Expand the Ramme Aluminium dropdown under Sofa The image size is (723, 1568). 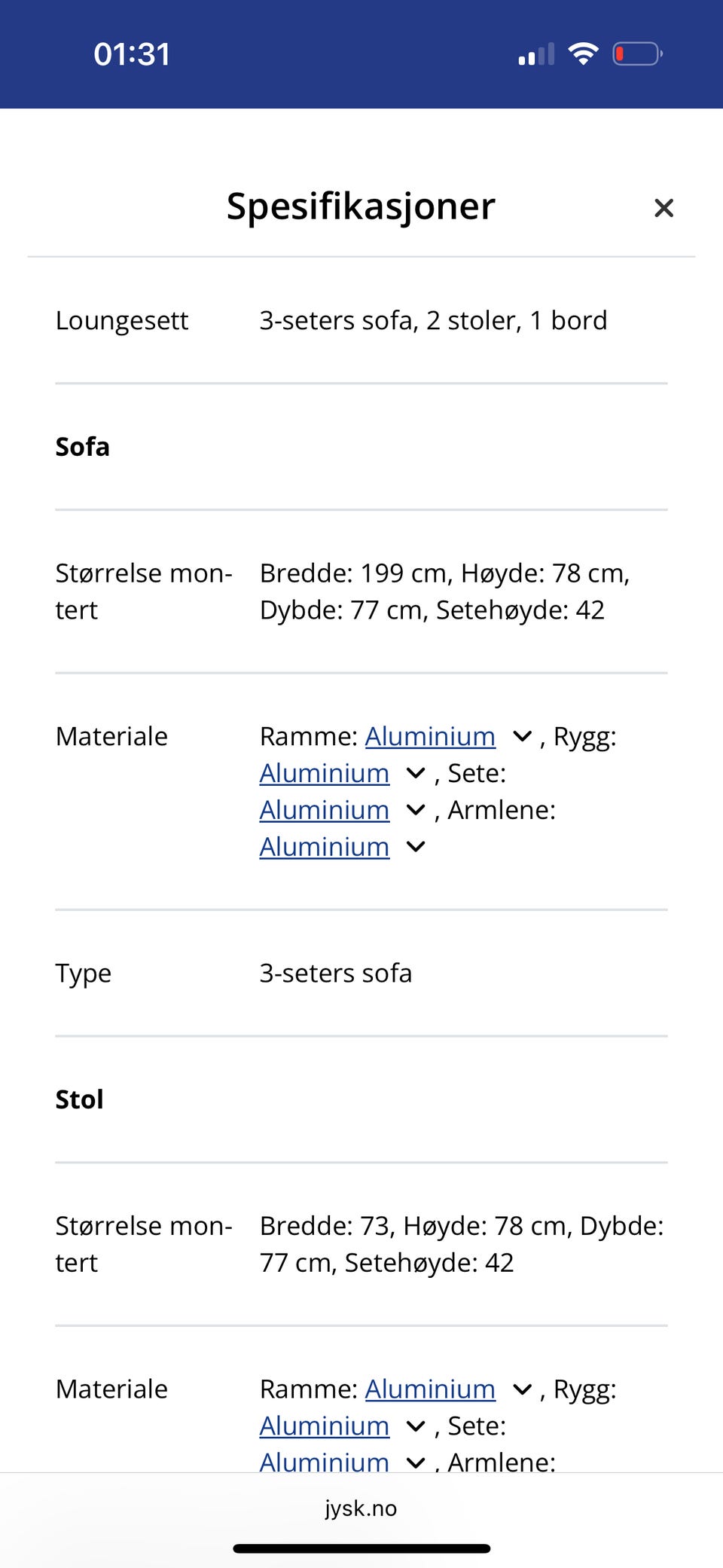point(523,737)
